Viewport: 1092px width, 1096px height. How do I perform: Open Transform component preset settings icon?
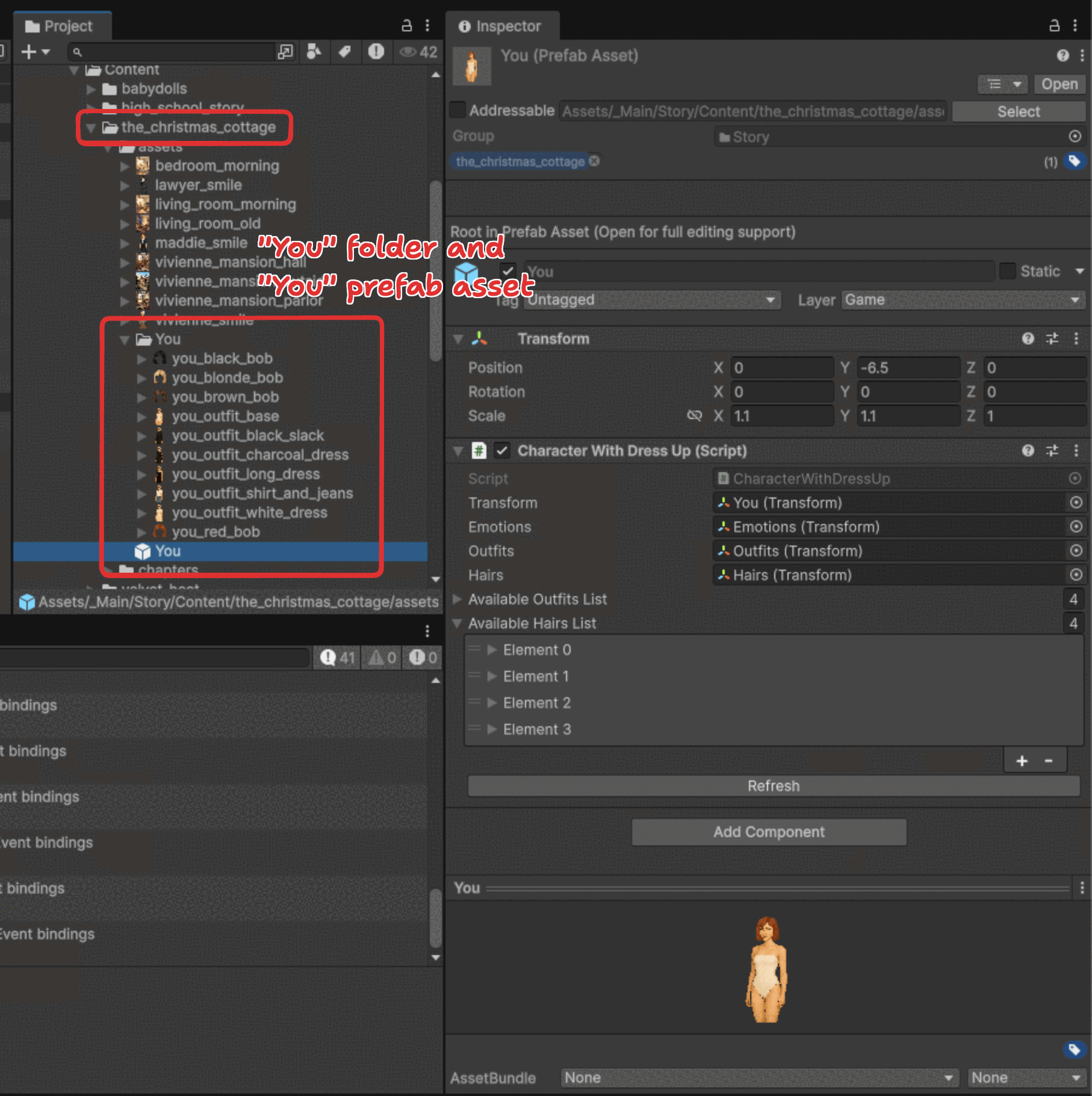[x=1052, y=339]
